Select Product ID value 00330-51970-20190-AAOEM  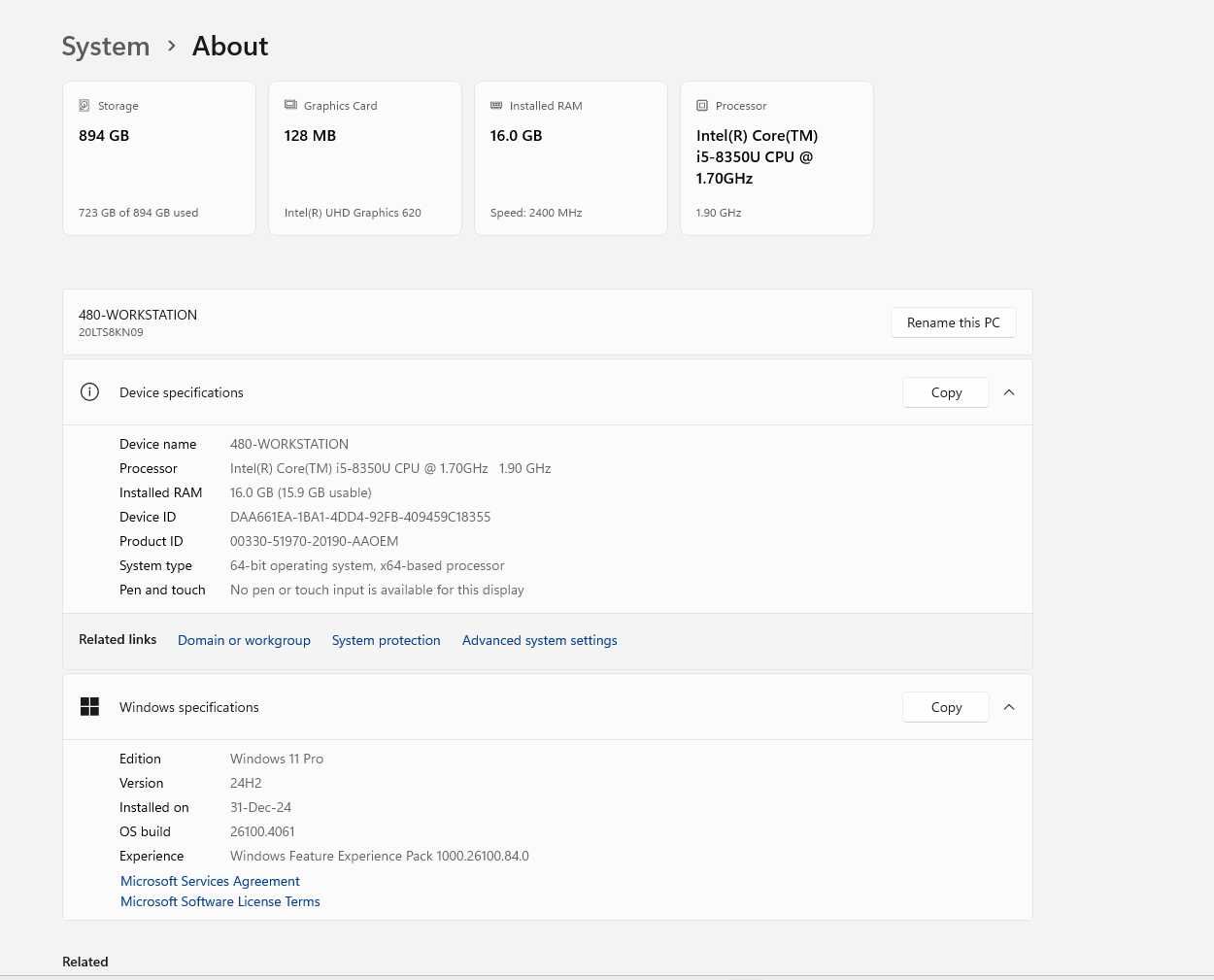pos(314,541)
